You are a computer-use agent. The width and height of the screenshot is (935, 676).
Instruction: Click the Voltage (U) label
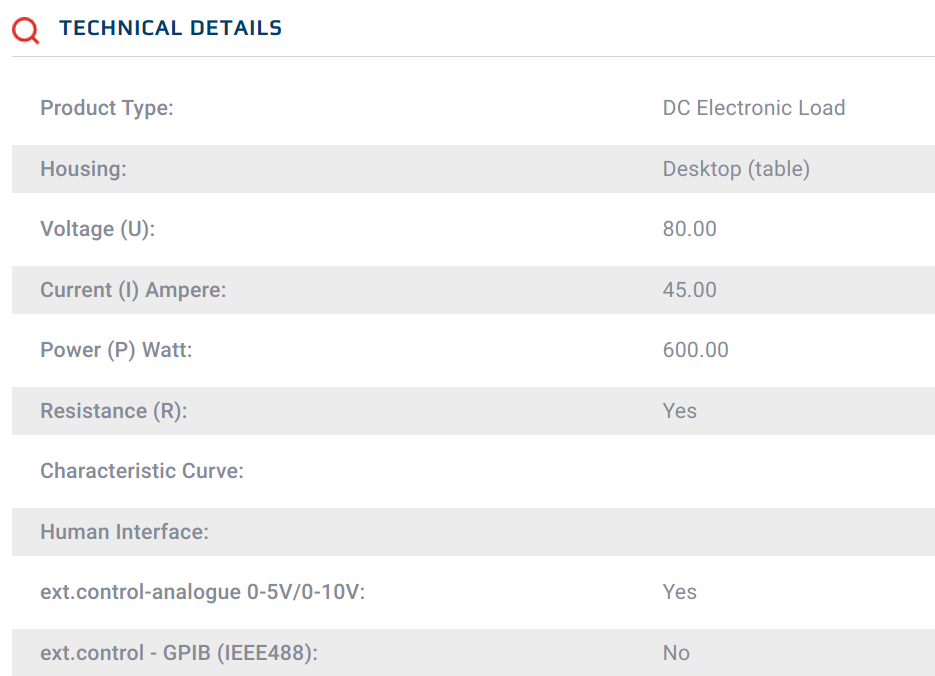coord(98,229)
